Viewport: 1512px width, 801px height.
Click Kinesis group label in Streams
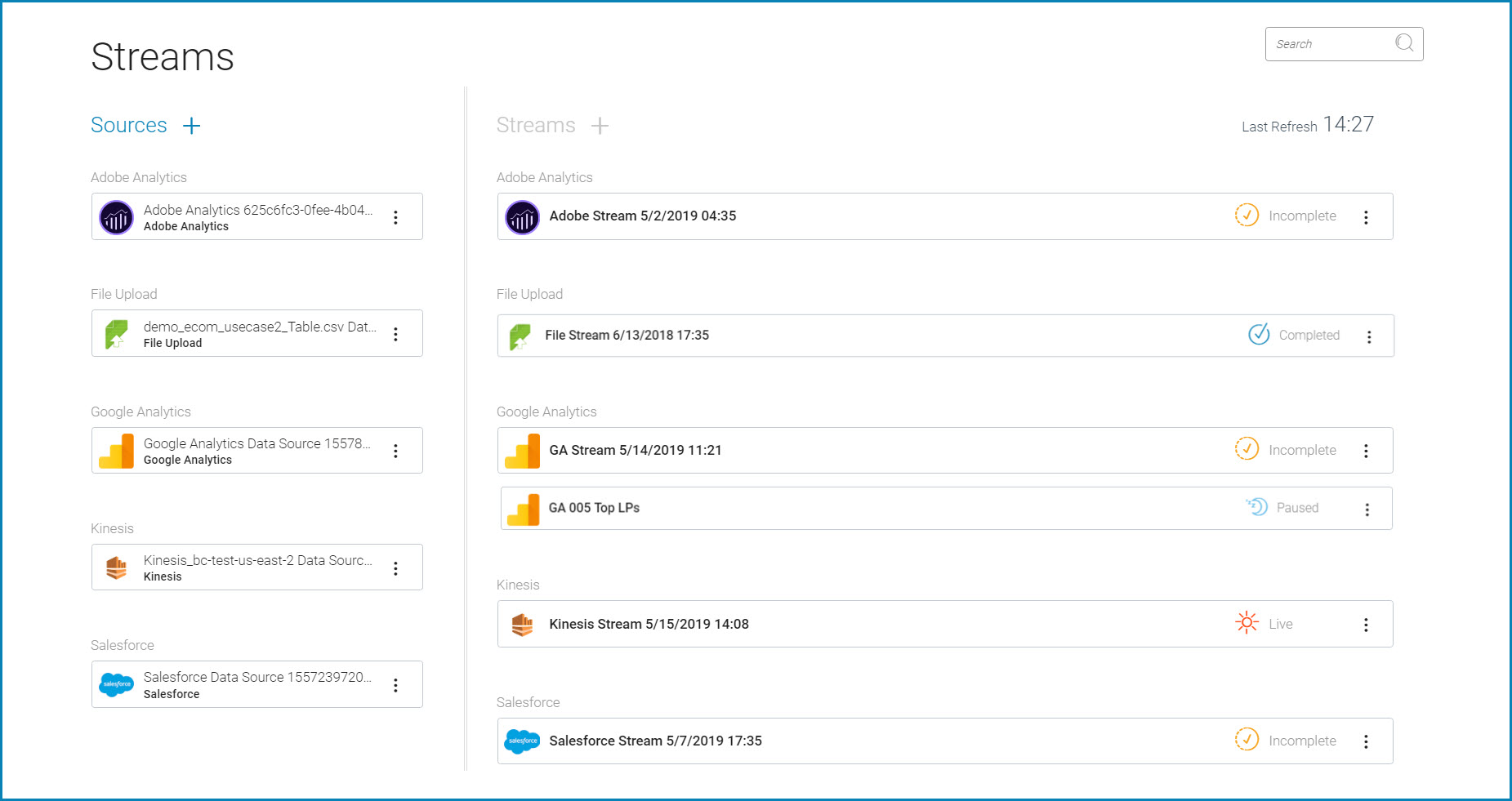click(x=518, y=585)
